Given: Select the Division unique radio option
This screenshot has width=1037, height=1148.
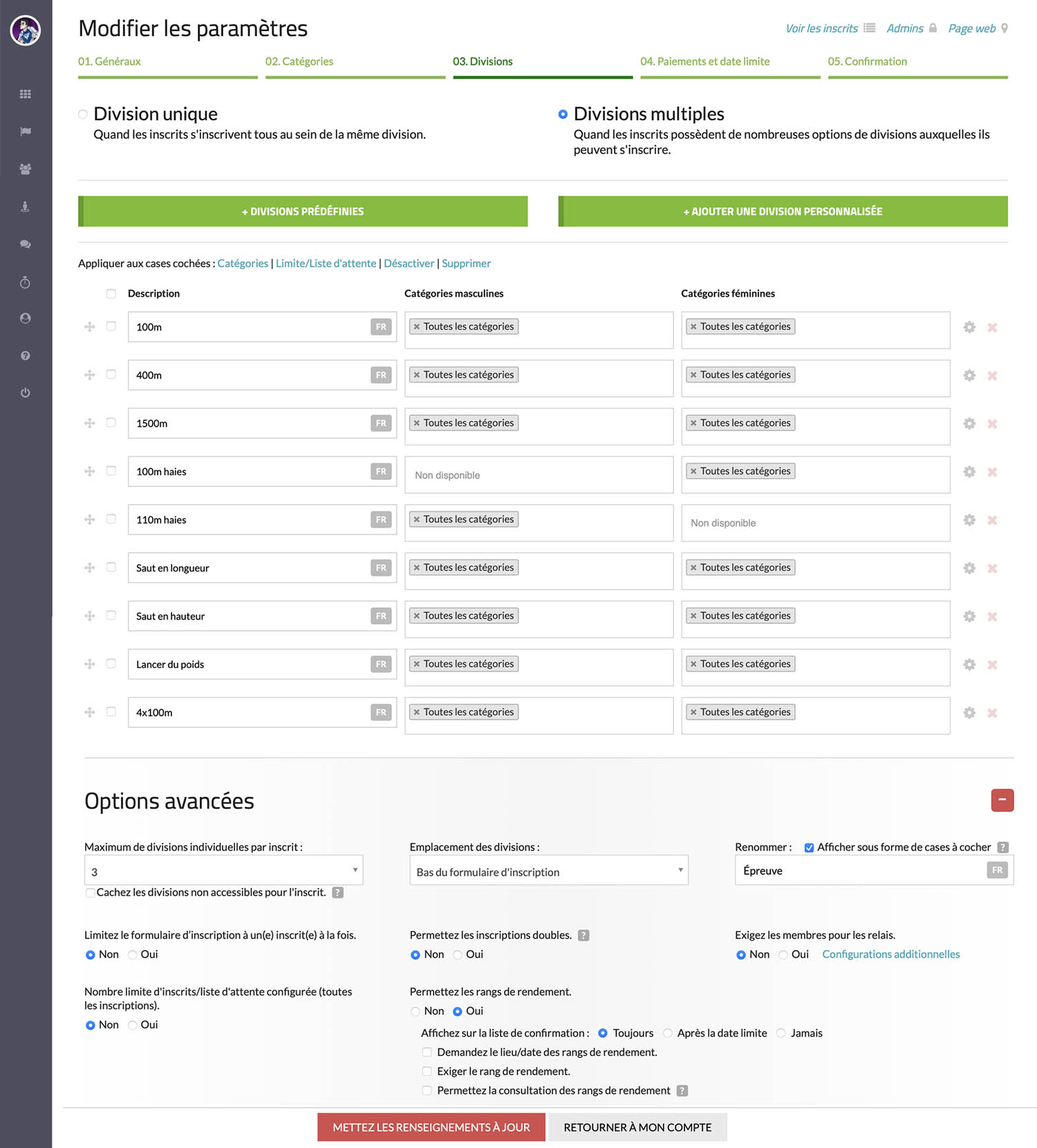Looking at the screenshot, I should 83,114.
